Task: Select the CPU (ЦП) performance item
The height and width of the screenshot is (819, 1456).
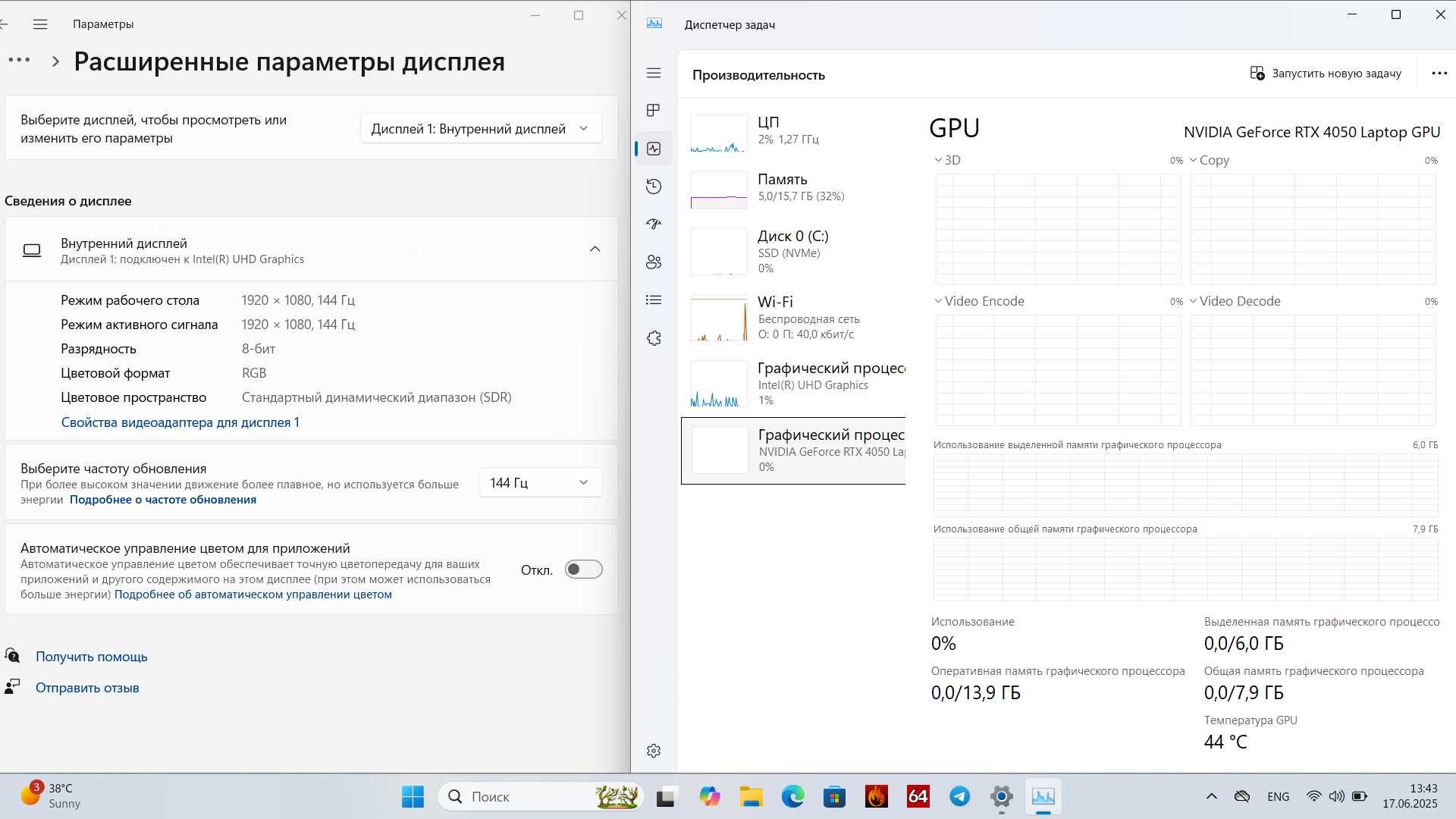Action: [x=793, y=132]
